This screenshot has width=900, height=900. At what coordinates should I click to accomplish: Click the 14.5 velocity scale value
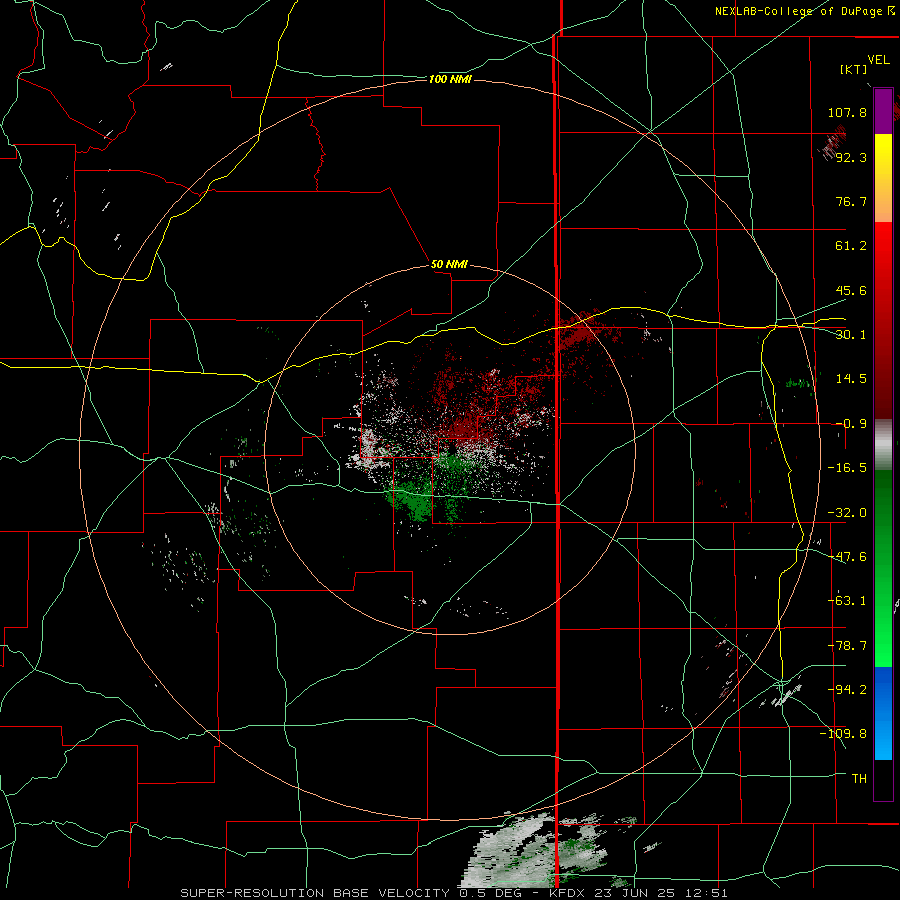point(851,379)
